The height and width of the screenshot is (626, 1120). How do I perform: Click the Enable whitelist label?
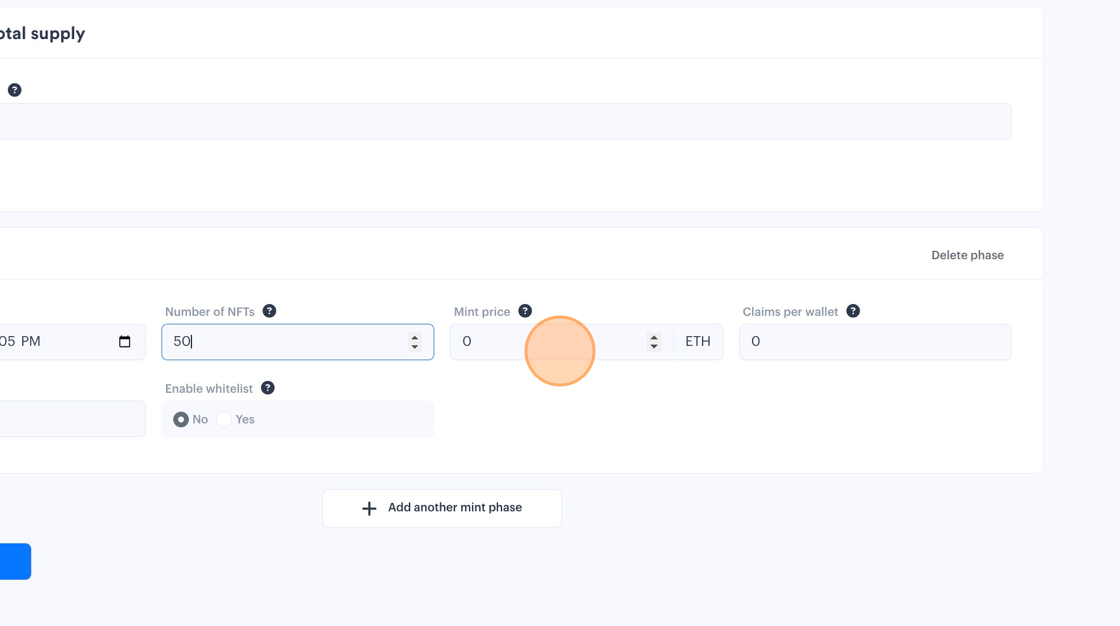[209, 389]
